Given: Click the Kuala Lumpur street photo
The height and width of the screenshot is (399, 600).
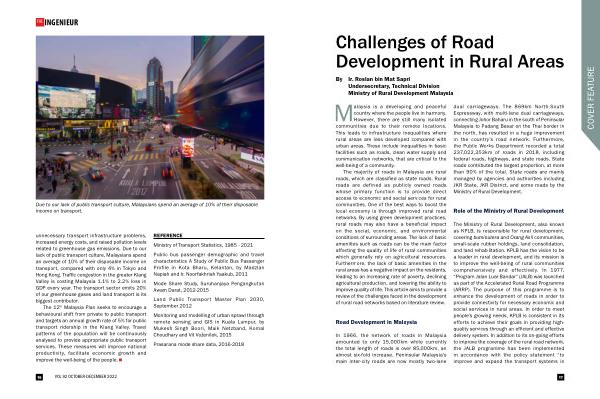Looking at the screenshot, I should coord(150,117).
